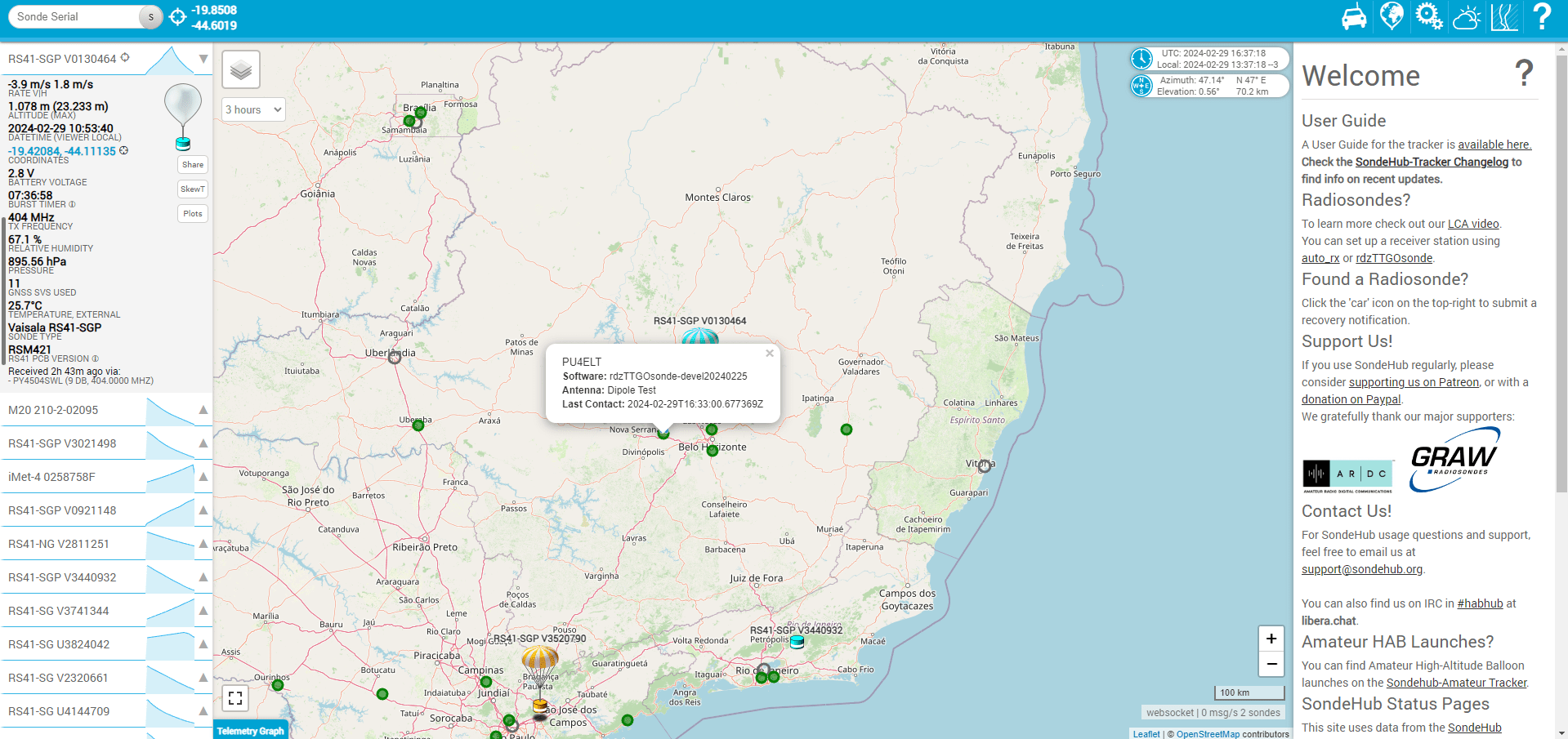Open the Sondehub-Amateur Tracker link

[x=1456, y=683]
